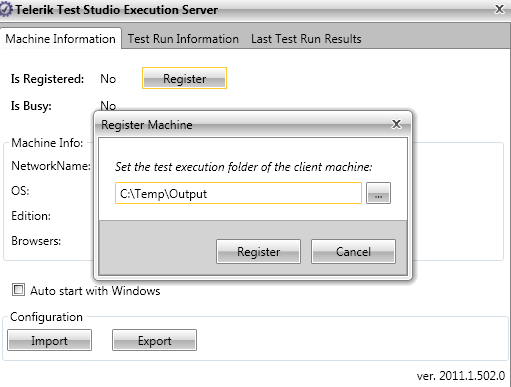Image resolution: width=511 pixels, height=387 pixels.
Task: Open folder browser with the ellipsis button
Action: coord(378,193)
